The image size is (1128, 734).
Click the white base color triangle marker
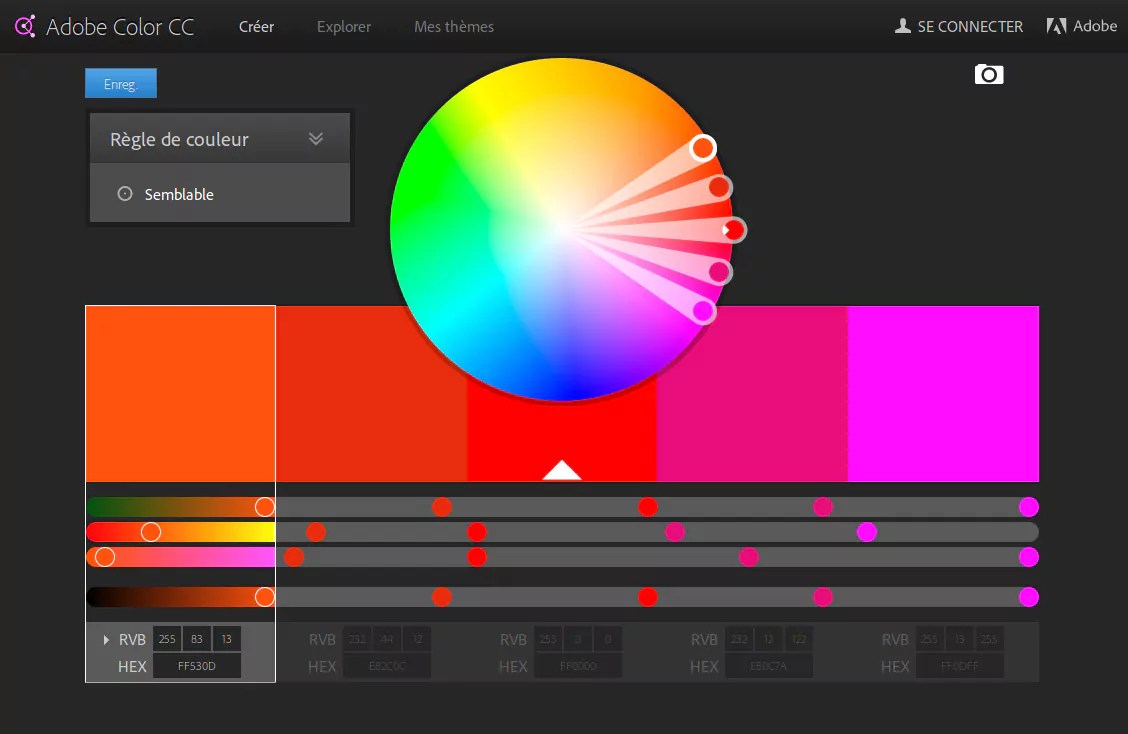coord(562,470)
